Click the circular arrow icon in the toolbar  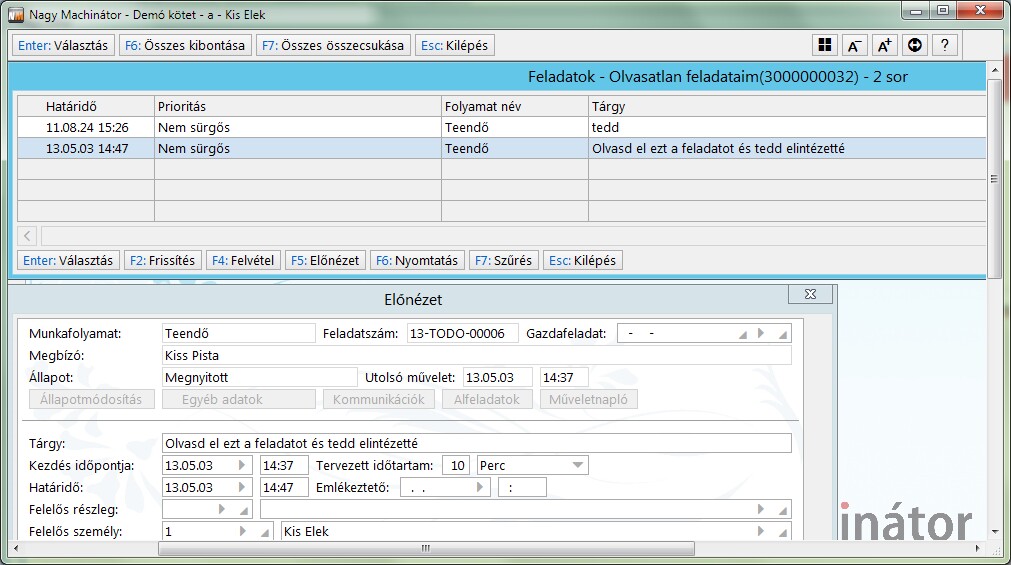(914, 45)
